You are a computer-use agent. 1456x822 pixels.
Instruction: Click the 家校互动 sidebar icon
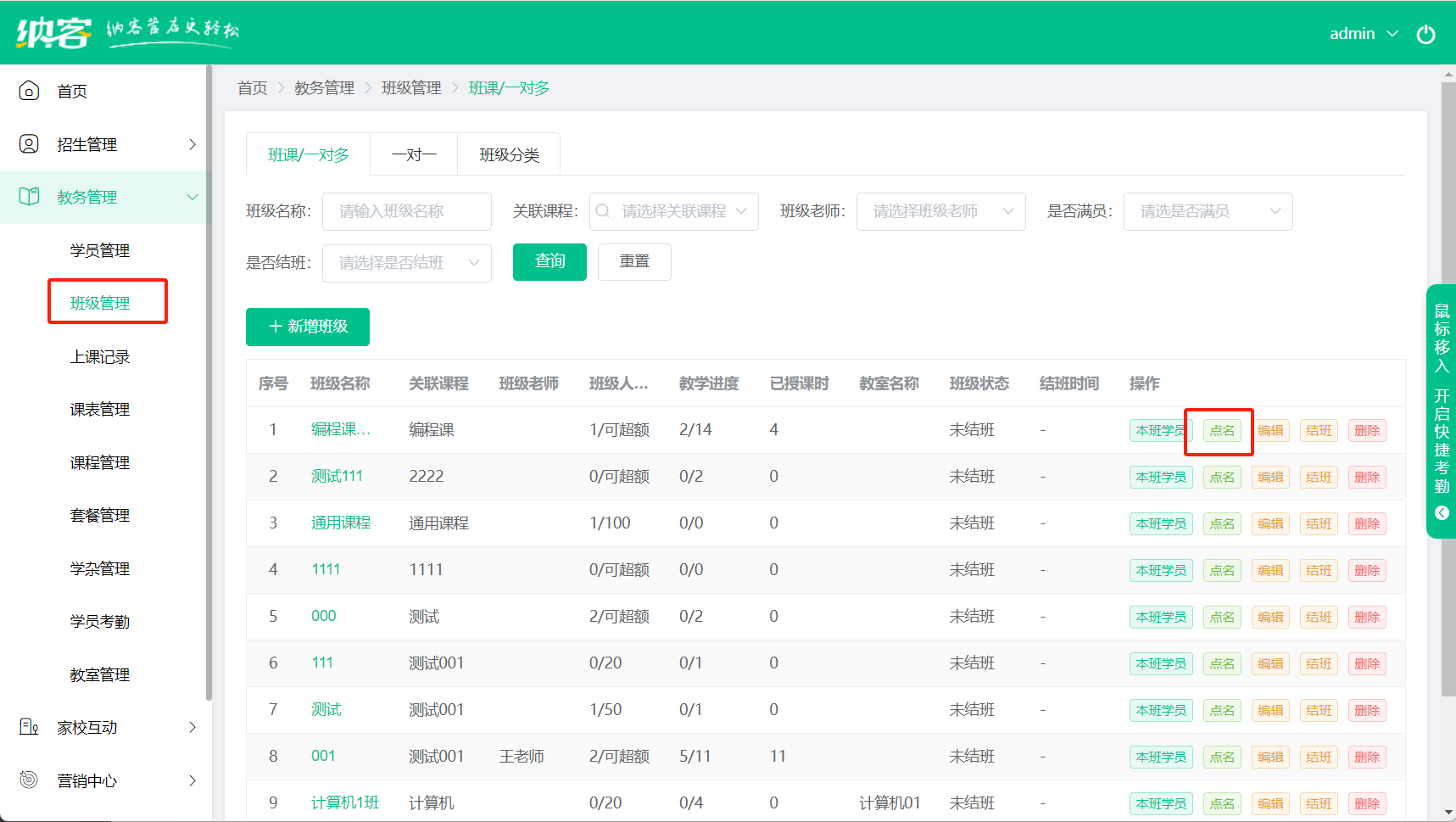coord(29,727)
